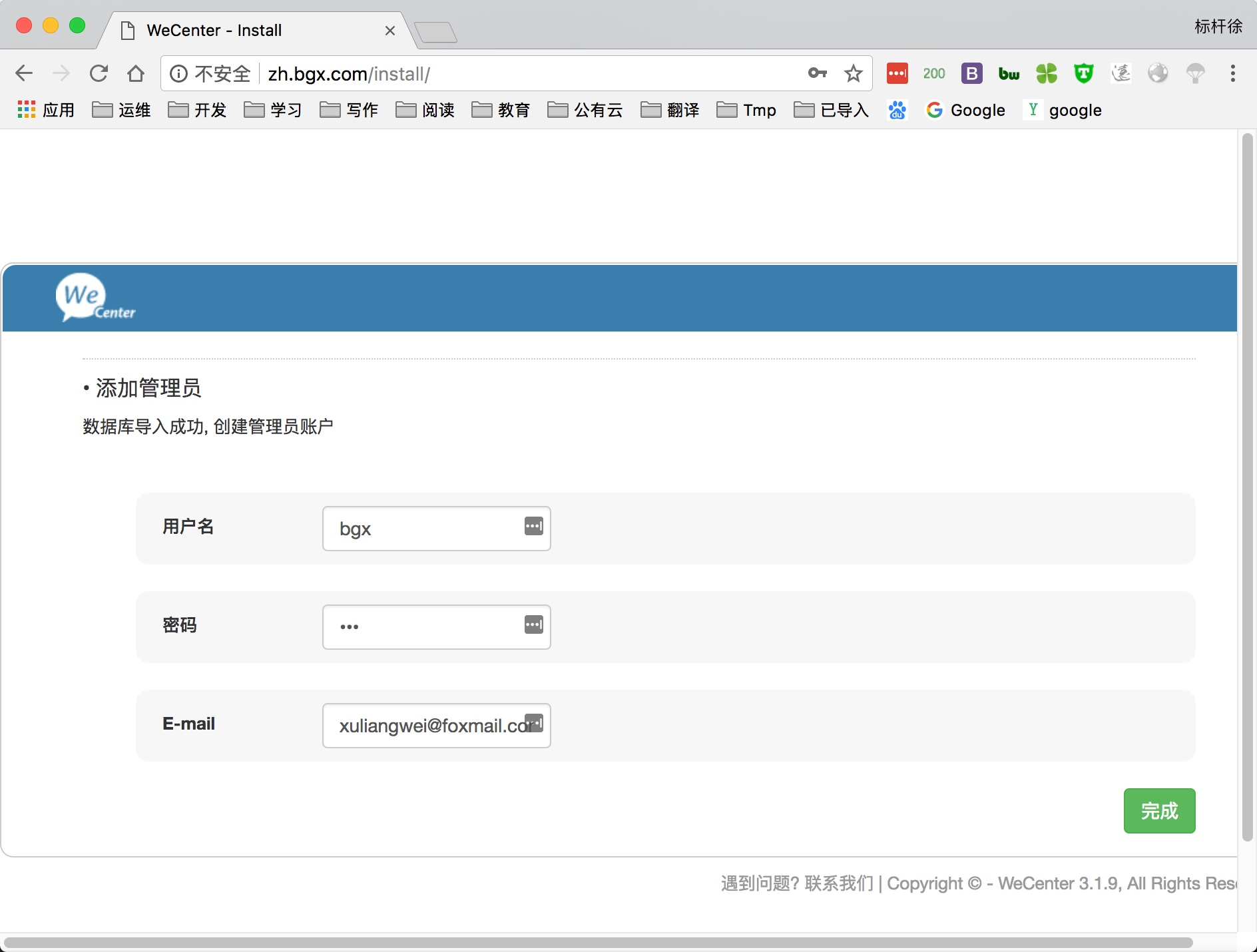
Task: Click the 完成 button
Action: pos(1159,810)
